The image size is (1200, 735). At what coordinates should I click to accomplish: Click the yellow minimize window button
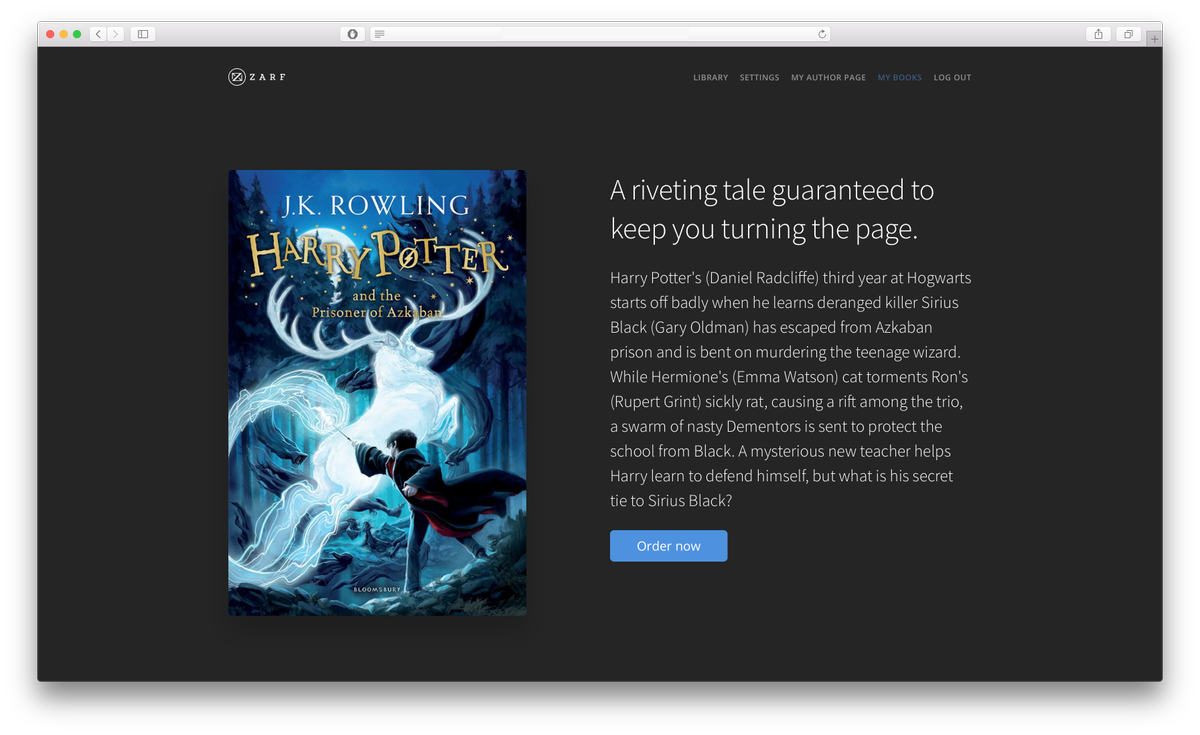63,34
